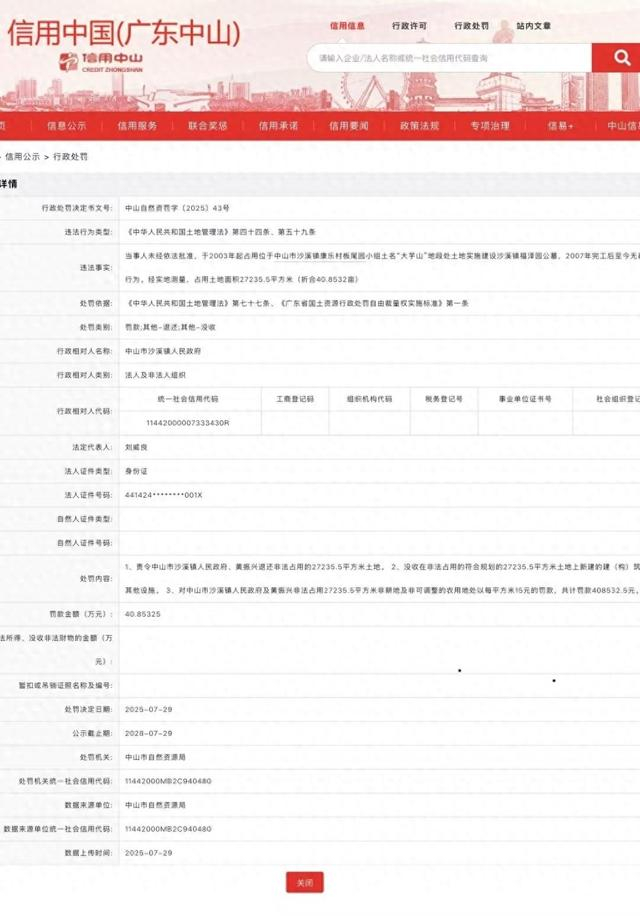Click the masked ID number 441424*********001X
This screenshot has height=916, width=640.
click(x=164, y=495)
